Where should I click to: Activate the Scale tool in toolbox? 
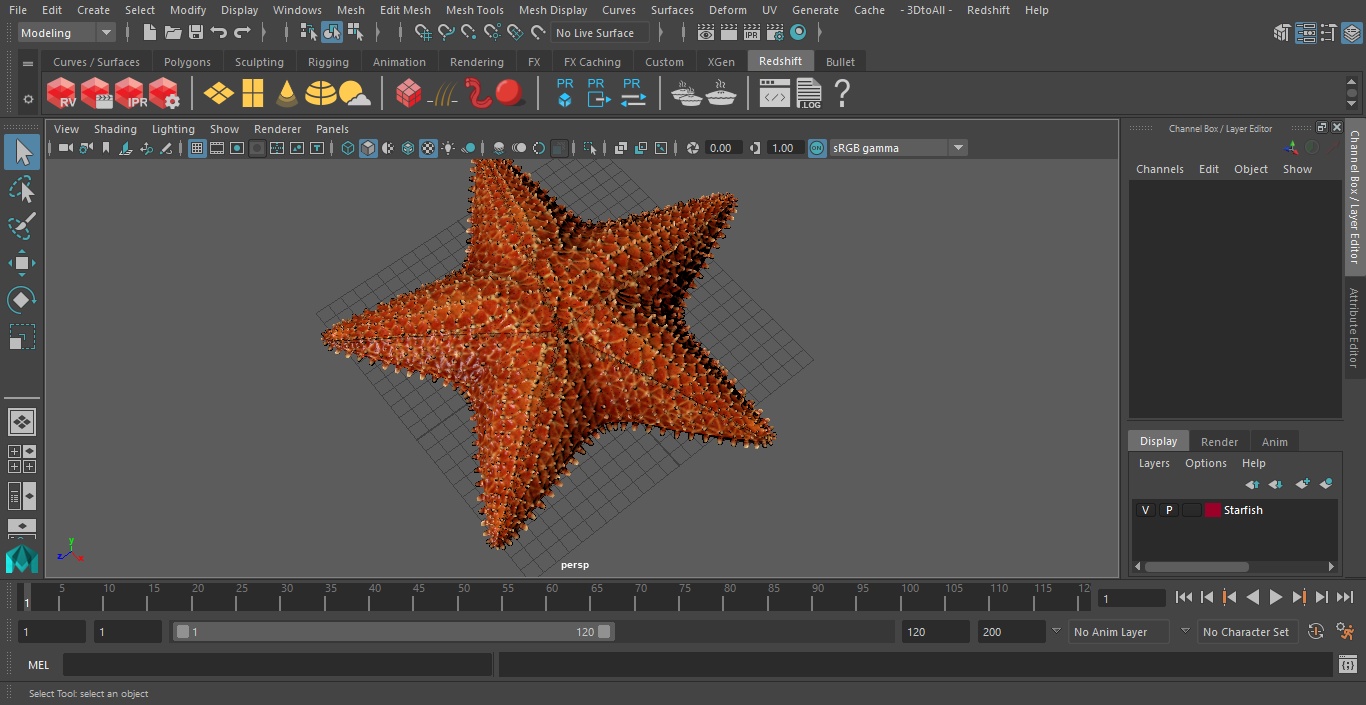(22, 337)
